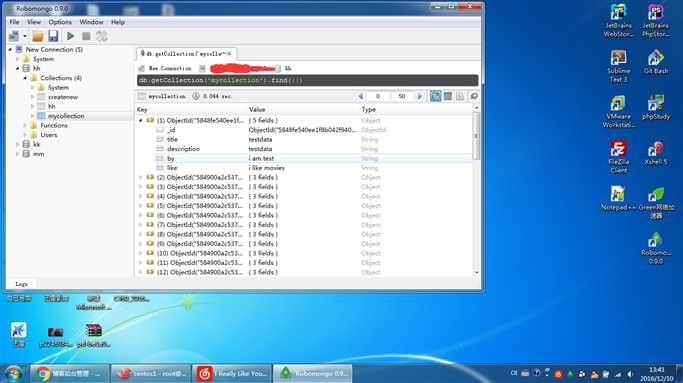Open the dropdown arrow beside the connect icon
Screen dimensions: 683x383
click(x=25, y=36)
